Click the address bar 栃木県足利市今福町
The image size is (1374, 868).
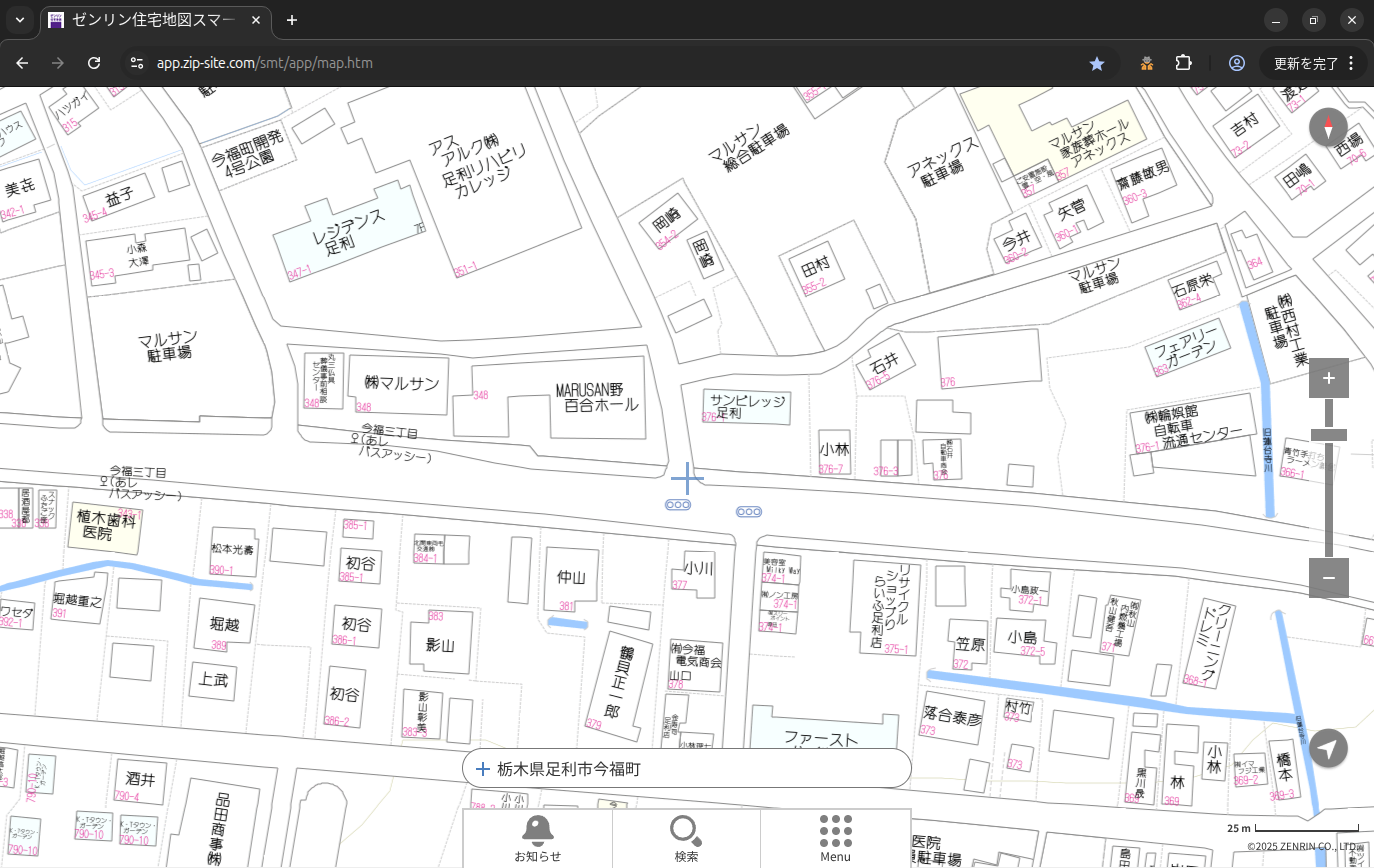click(687, 769)
